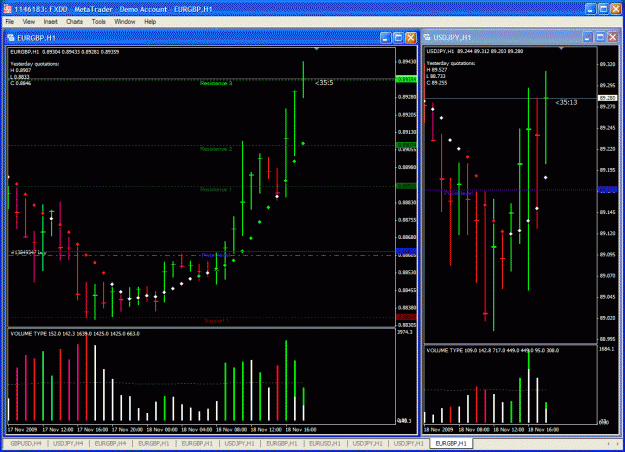
Task: Open the Tools menu
Action: click(98, 22)
